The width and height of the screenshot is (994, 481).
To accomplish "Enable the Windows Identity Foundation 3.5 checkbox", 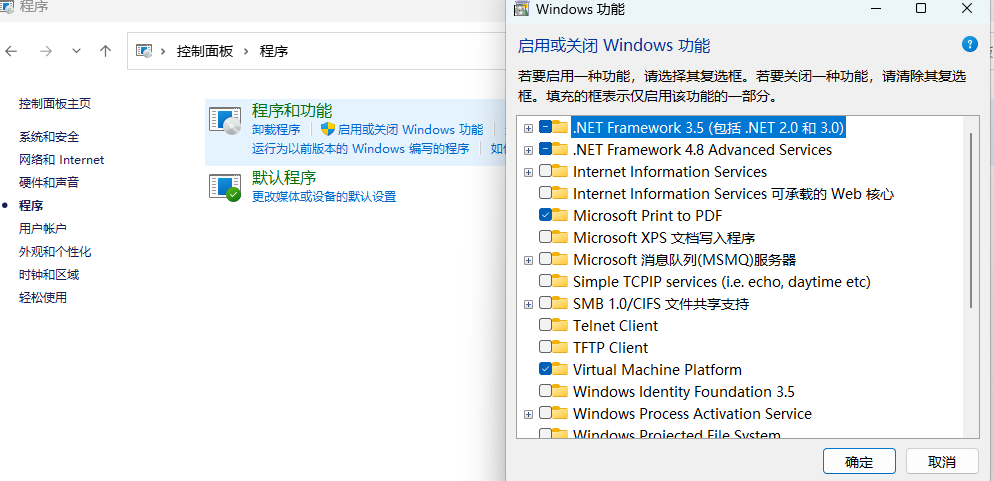I will (x=545, y=391).
